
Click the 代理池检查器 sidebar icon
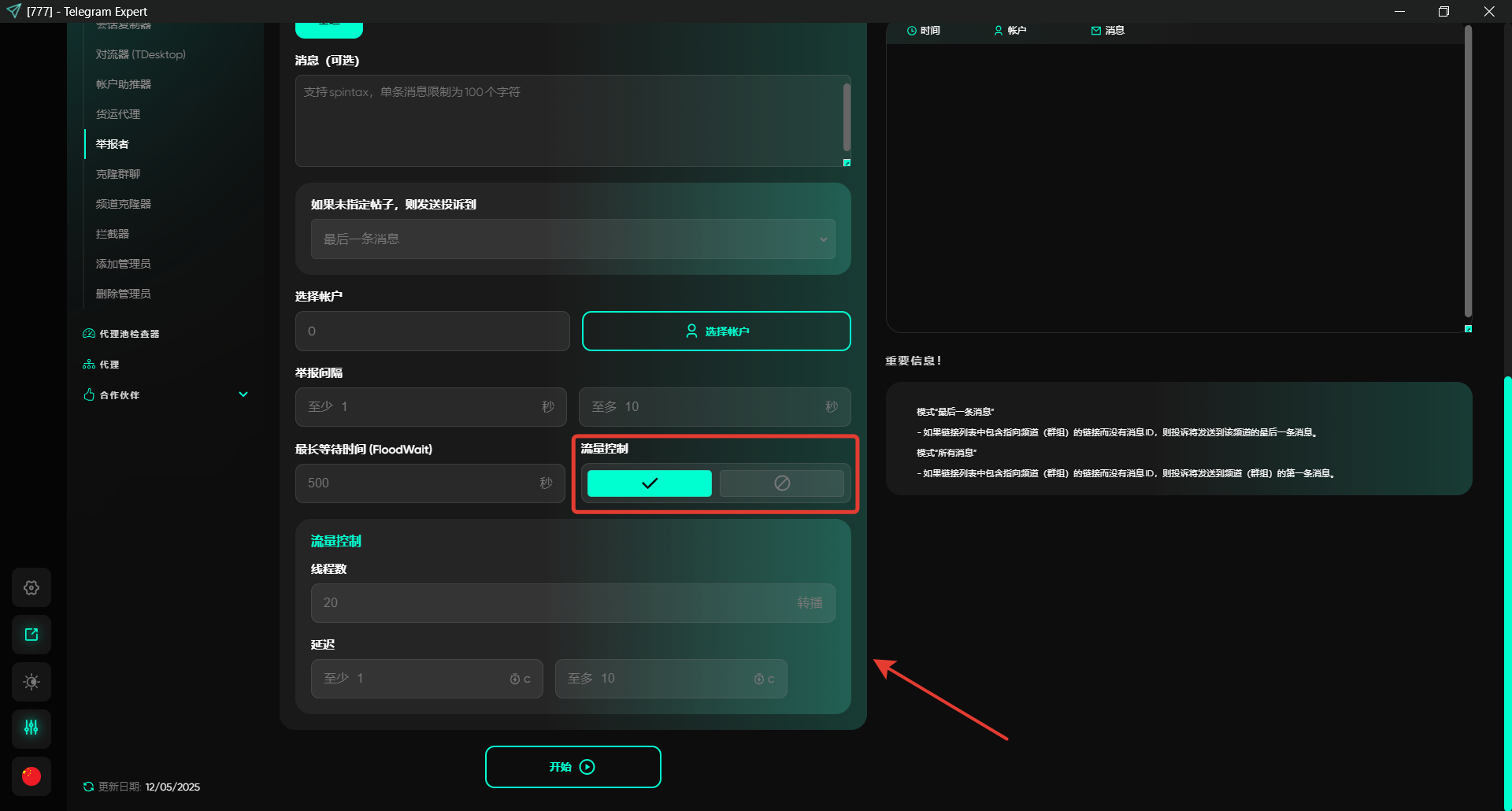point(89,334)
